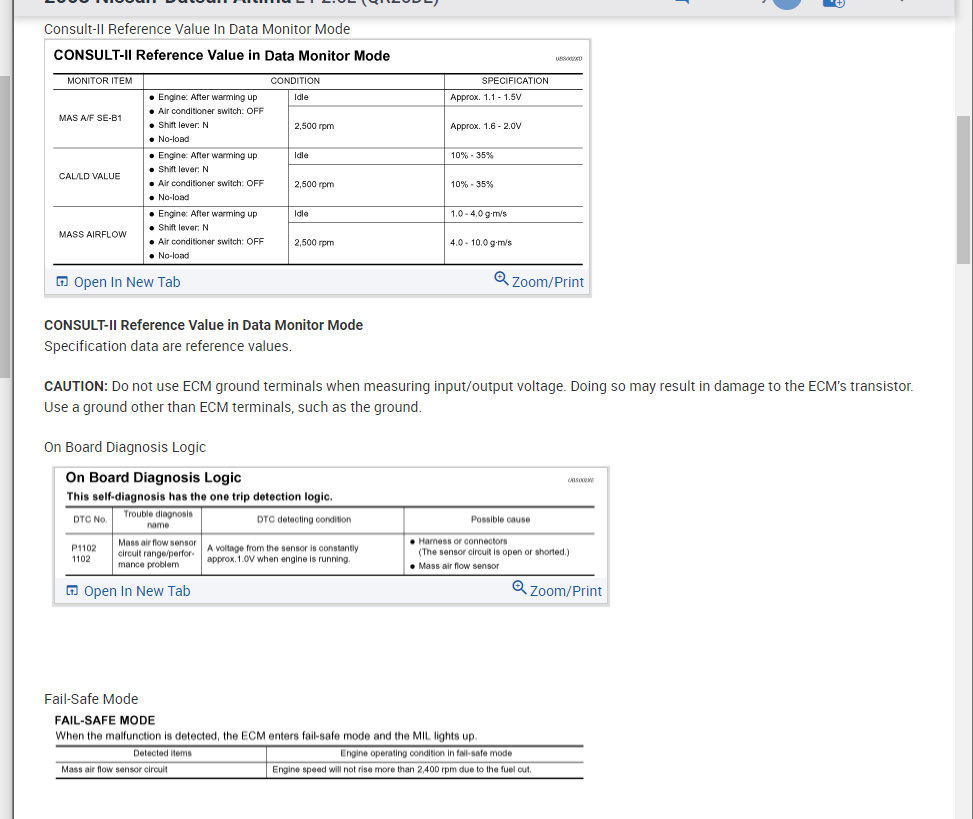Click the 'MONITOR ITEM' column header
The image size is (973, 819).
(99, 81)
